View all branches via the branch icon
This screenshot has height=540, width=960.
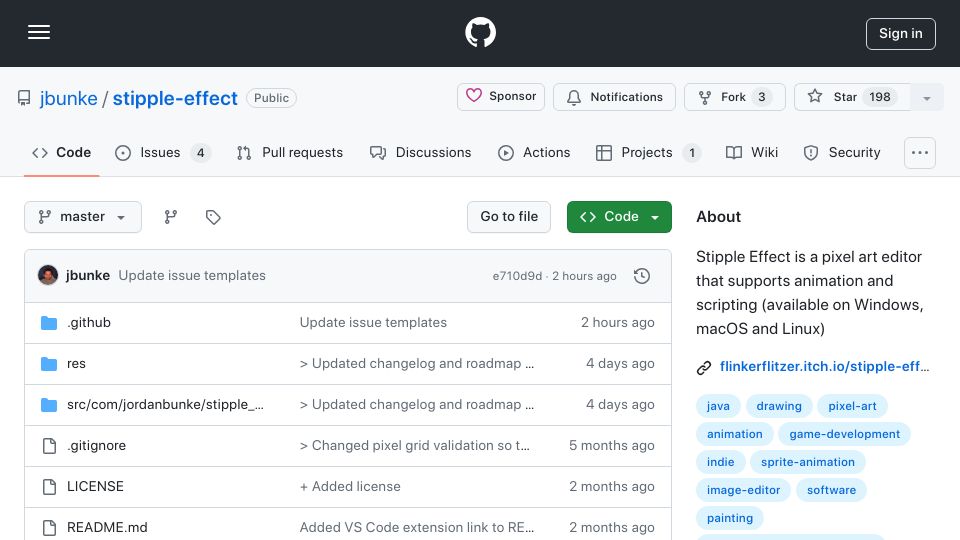[x=171, y=217]
